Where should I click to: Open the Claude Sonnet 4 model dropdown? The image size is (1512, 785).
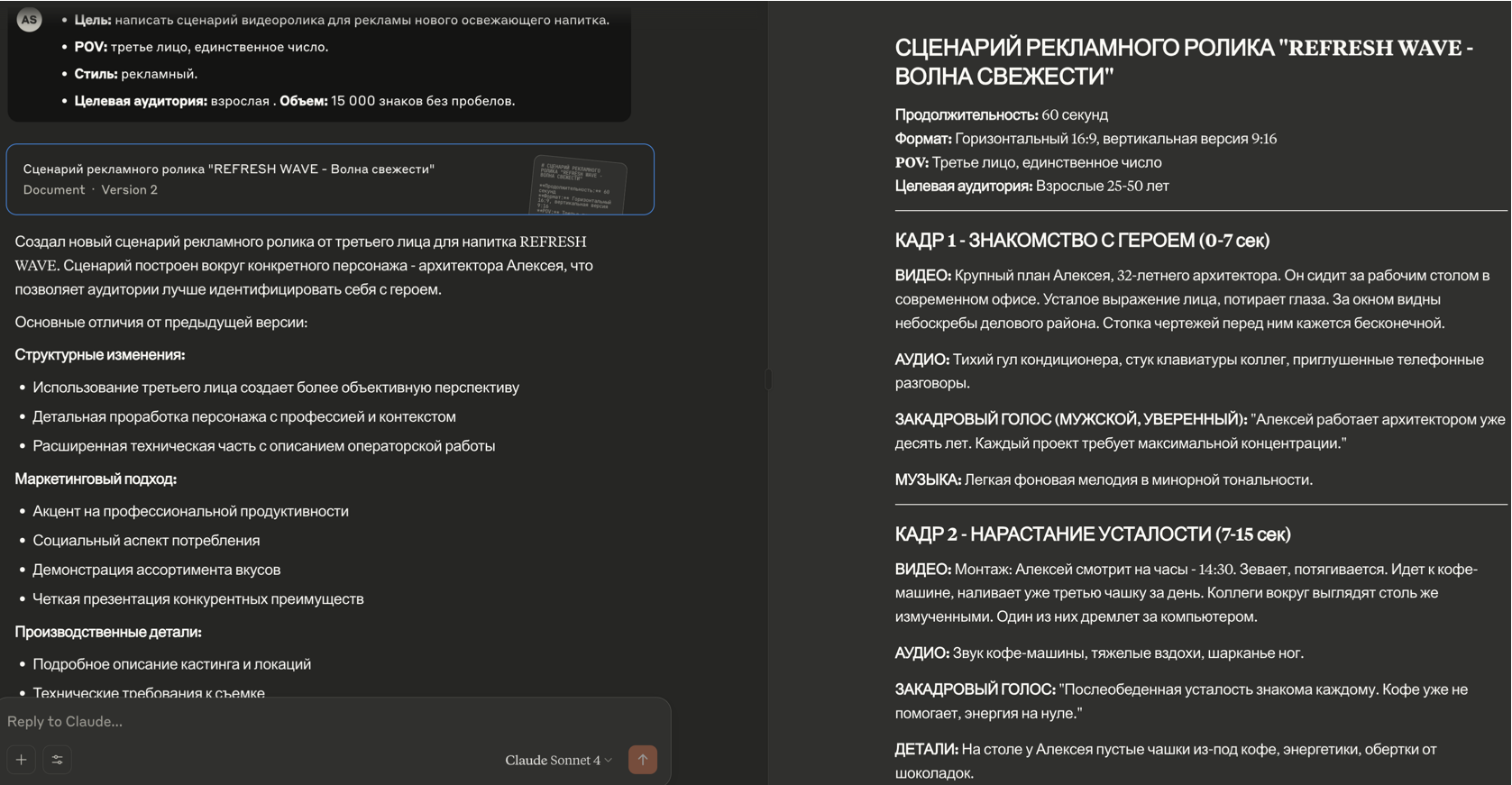(x=558, y=760)
